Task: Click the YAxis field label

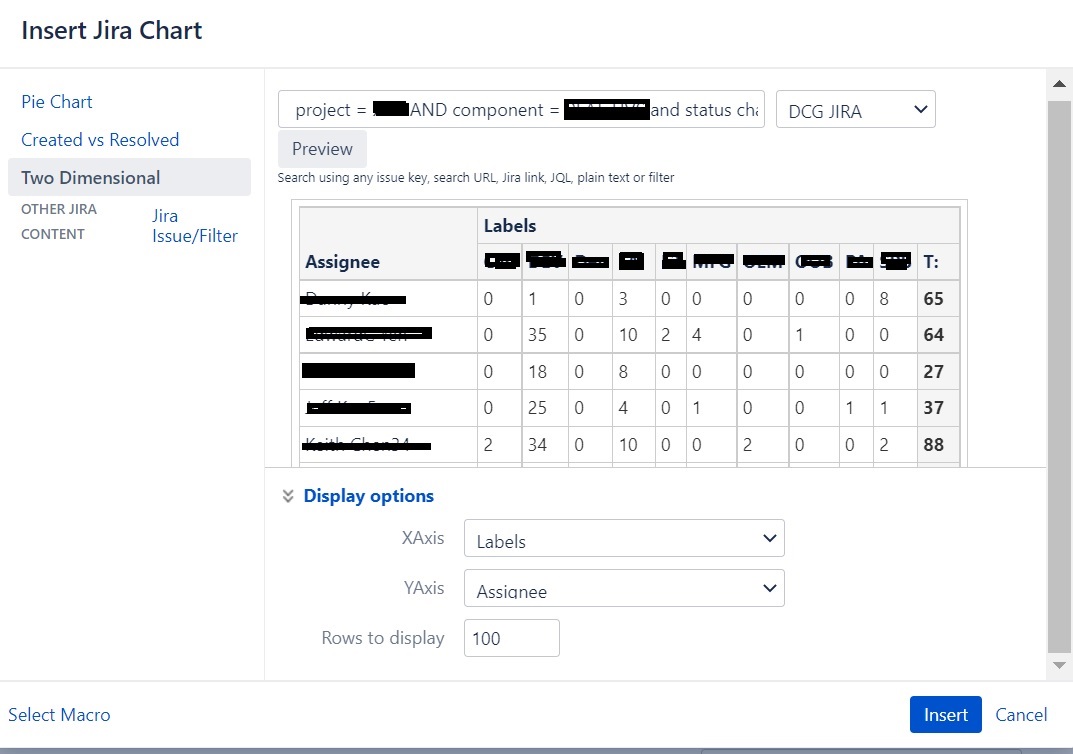Action: [x=424, y=588]
